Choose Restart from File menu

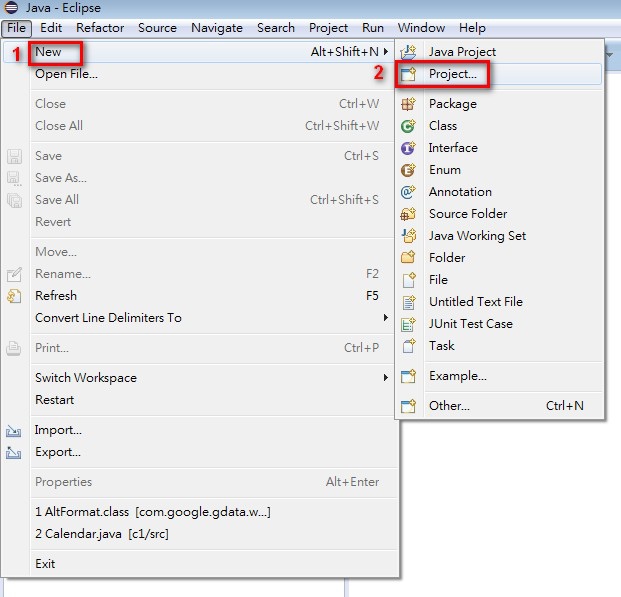click(198, 400)
